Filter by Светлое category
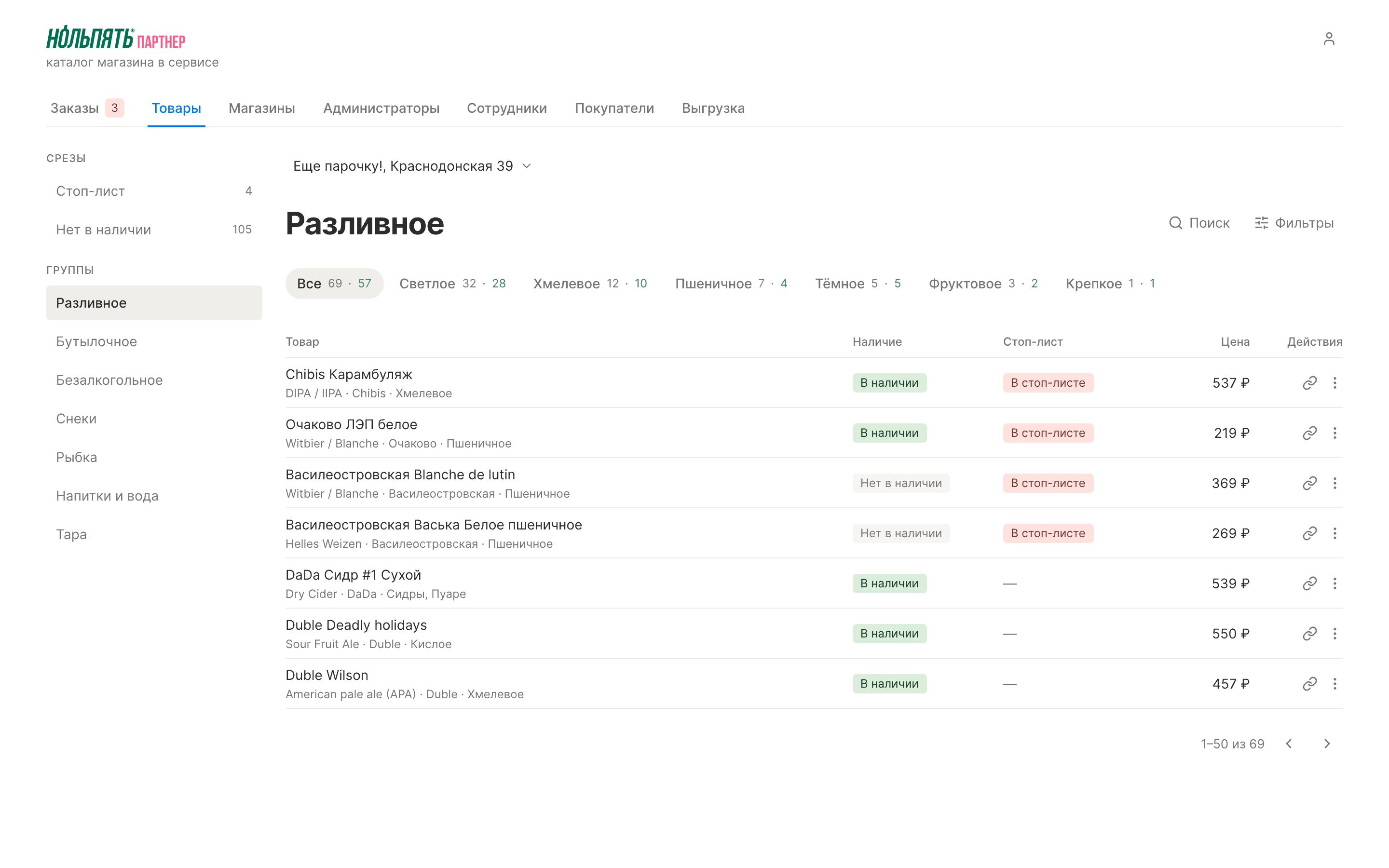The width and height of the screenshot is (1389, 868). (452, 284)
